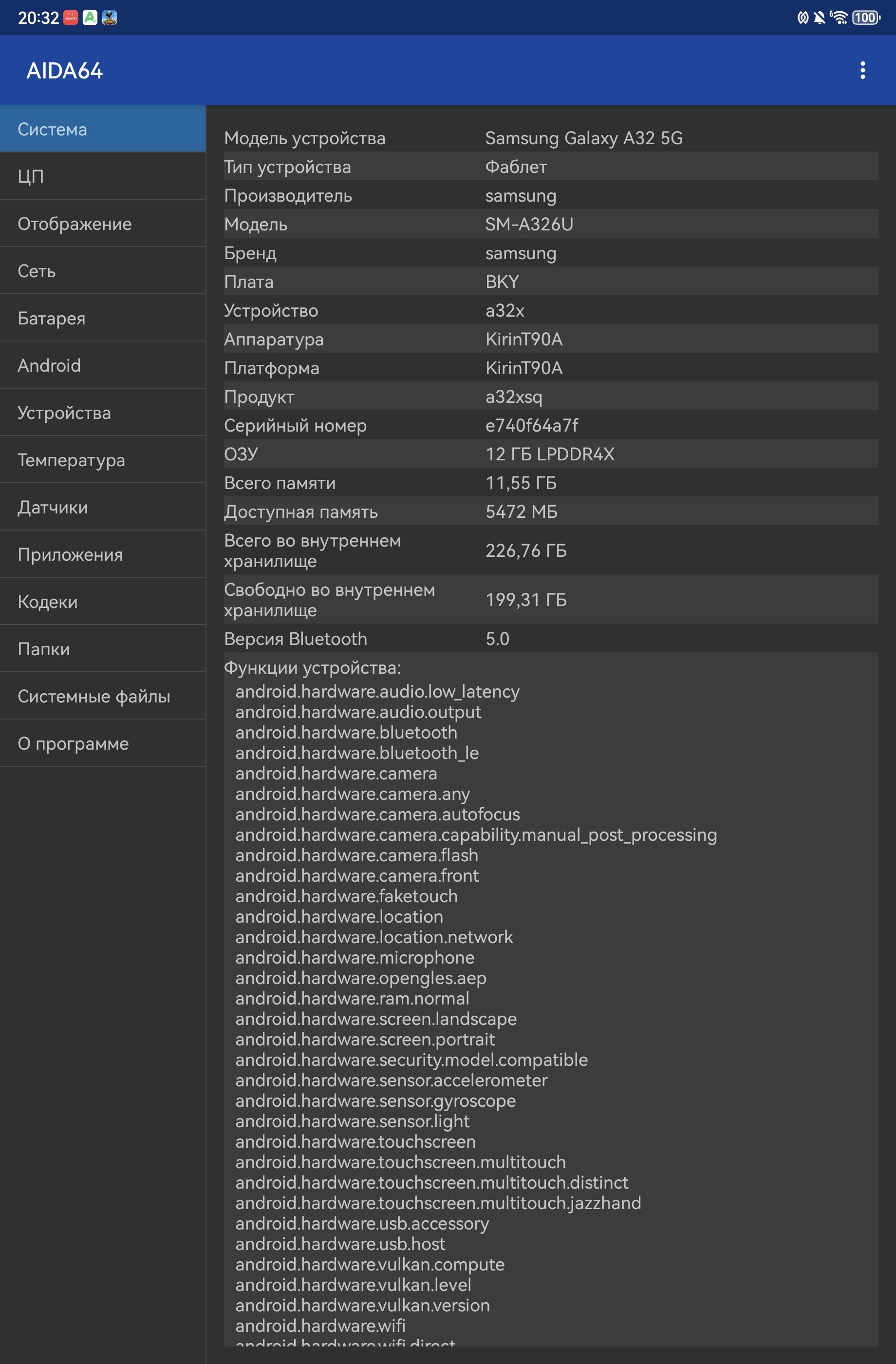The image size is (896, 1364).
Task: Tap the Wi-Fi status icon
Action: pyautogui.click(x=839, y=18)
